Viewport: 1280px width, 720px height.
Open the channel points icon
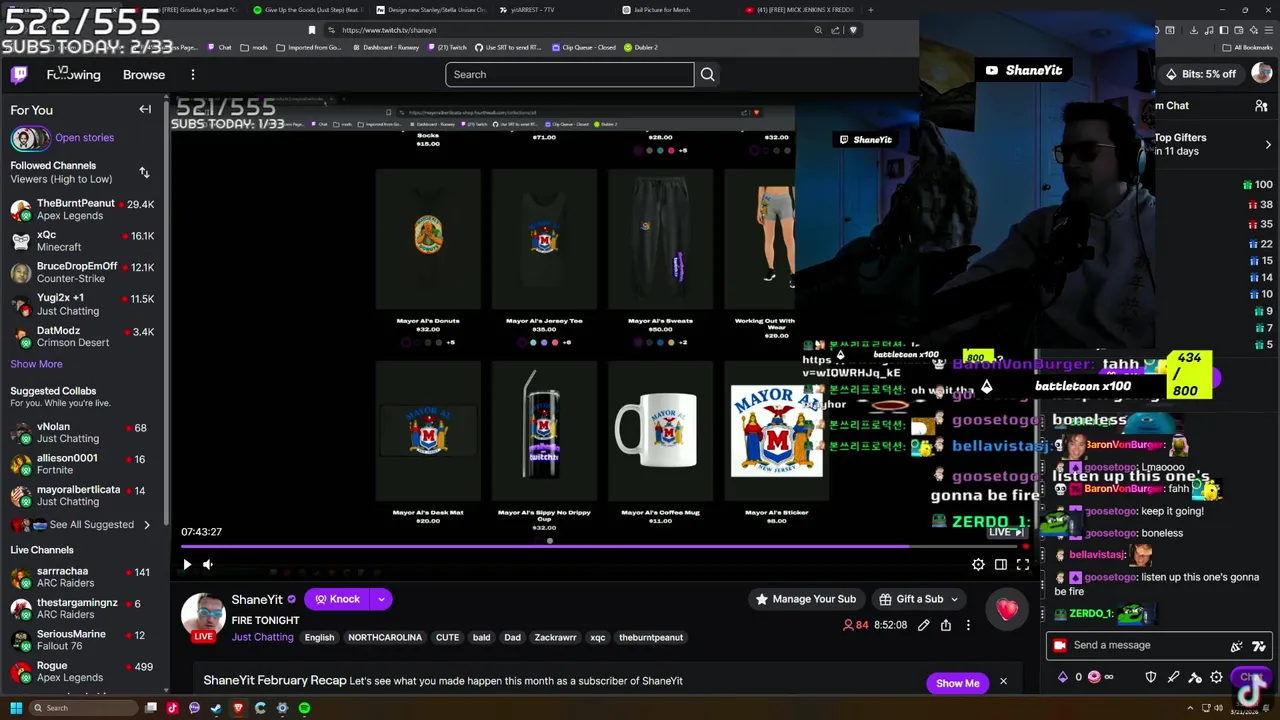[1094, 677]
